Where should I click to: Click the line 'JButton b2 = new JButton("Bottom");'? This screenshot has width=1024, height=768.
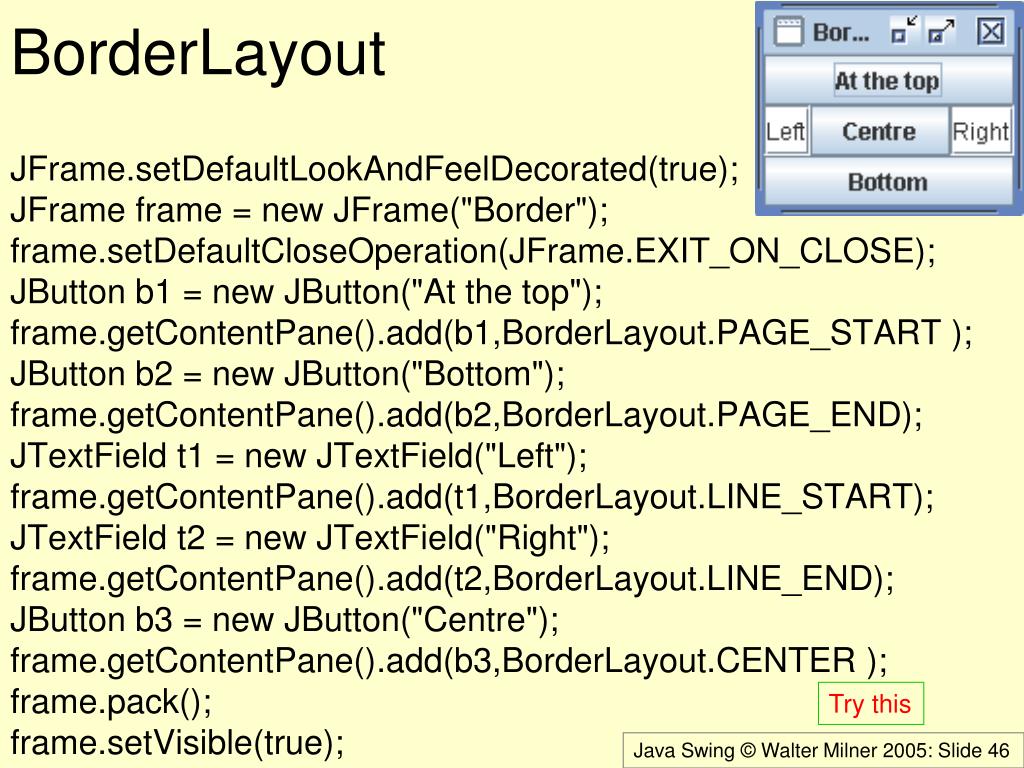(288, 374)
